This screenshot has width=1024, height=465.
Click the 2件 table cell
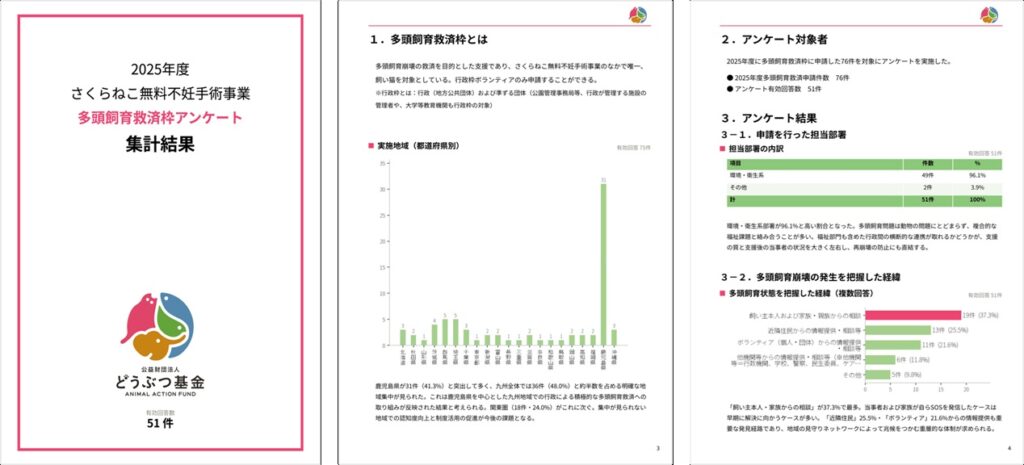[x=927, y=188]
